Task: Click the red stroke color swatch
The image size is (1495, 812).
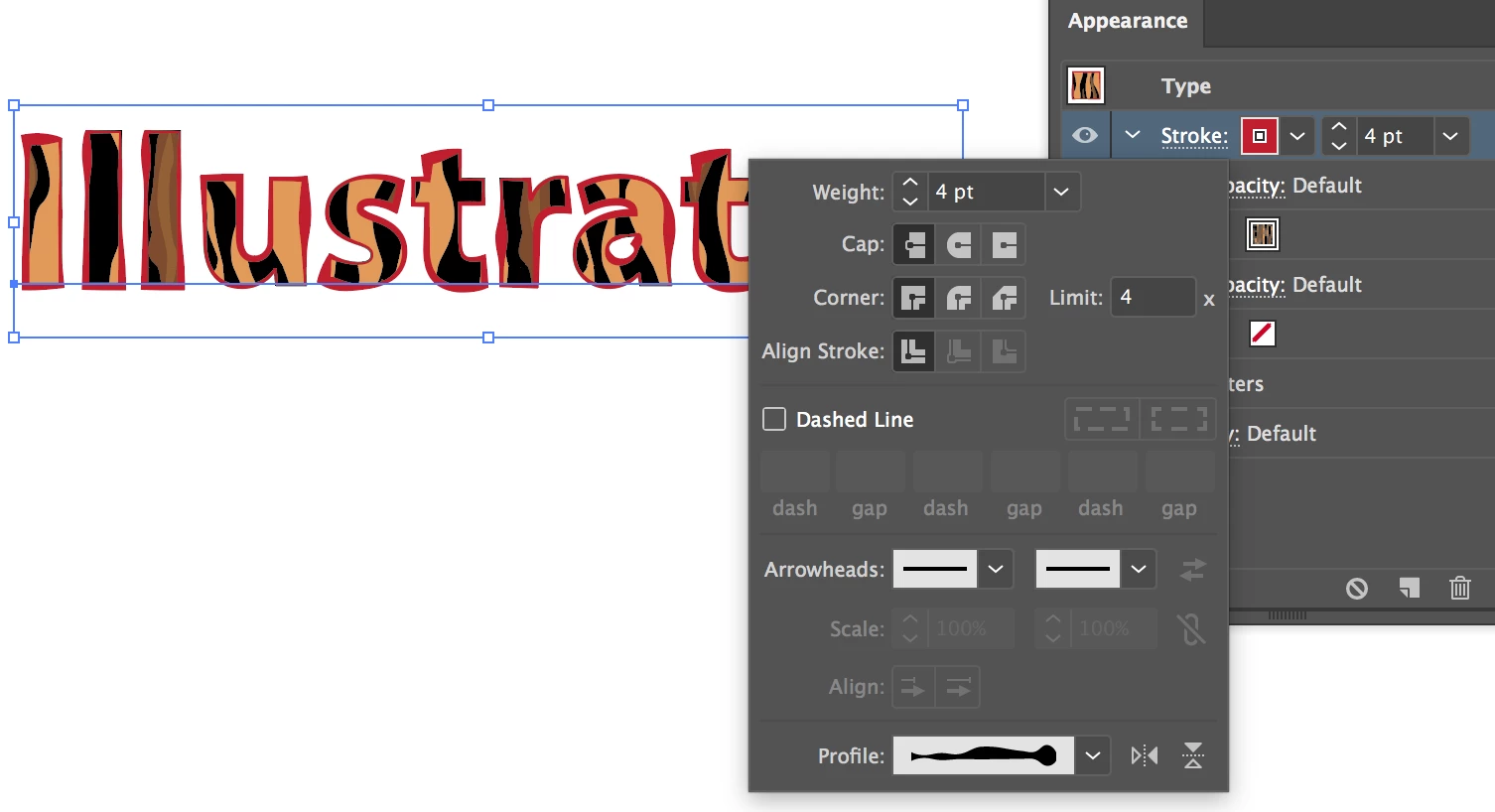Action: click(1260, 136)
